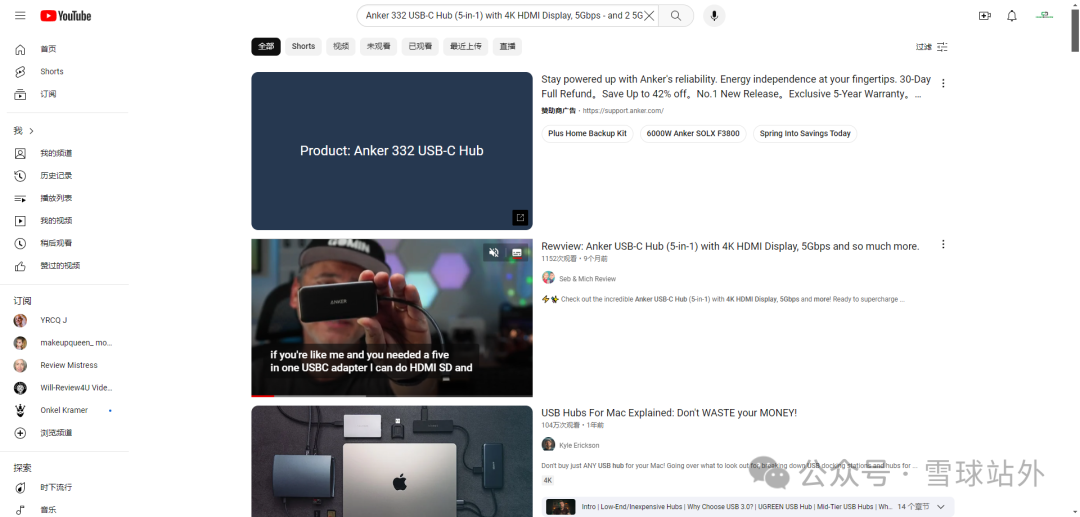Open more options for Anker ad
1080x517 pixels.
[x=943, y=83]
